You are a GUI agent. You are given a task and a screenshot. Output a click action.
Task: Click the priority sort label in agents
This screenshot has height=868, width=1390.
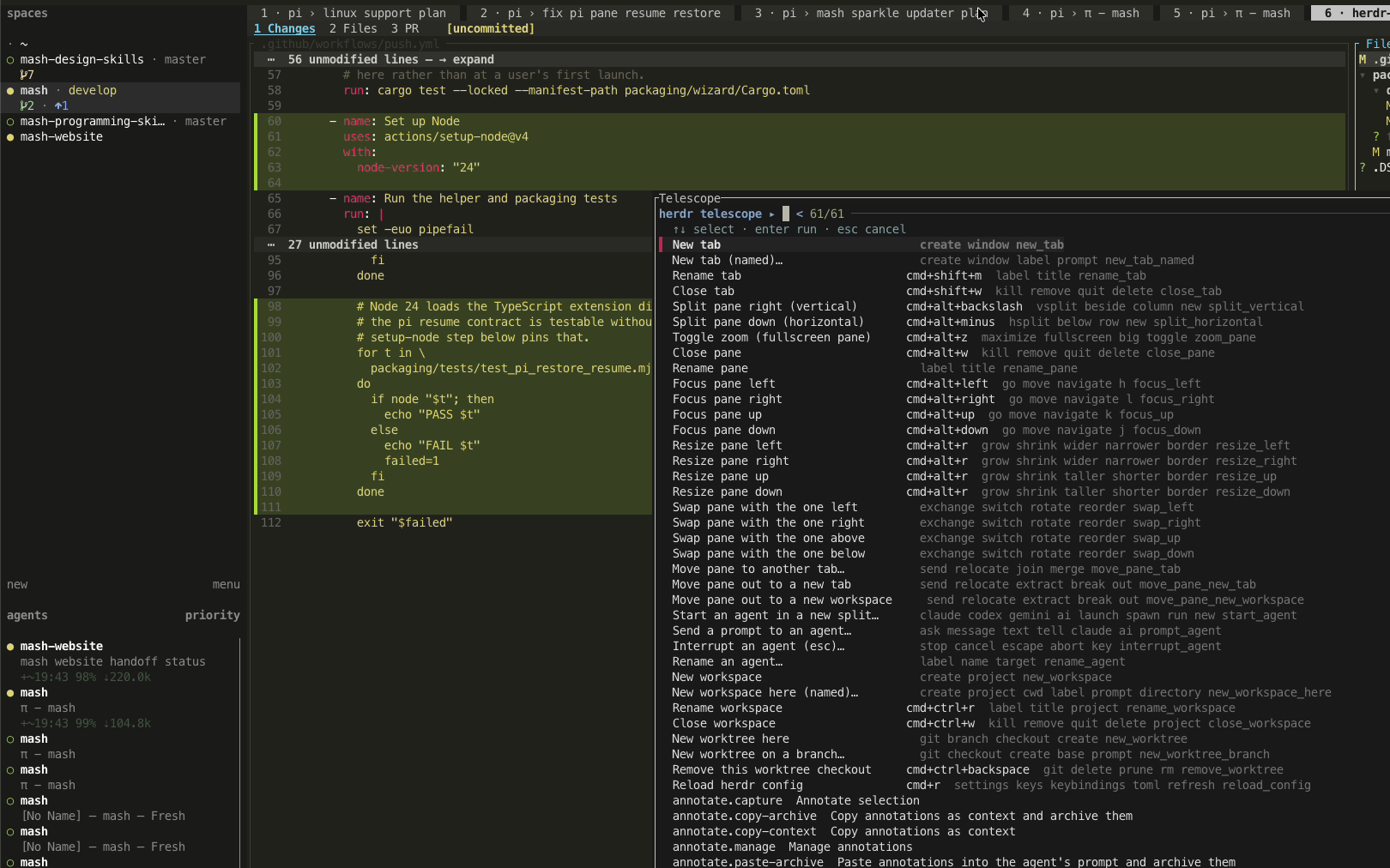[x=213, y=615]
